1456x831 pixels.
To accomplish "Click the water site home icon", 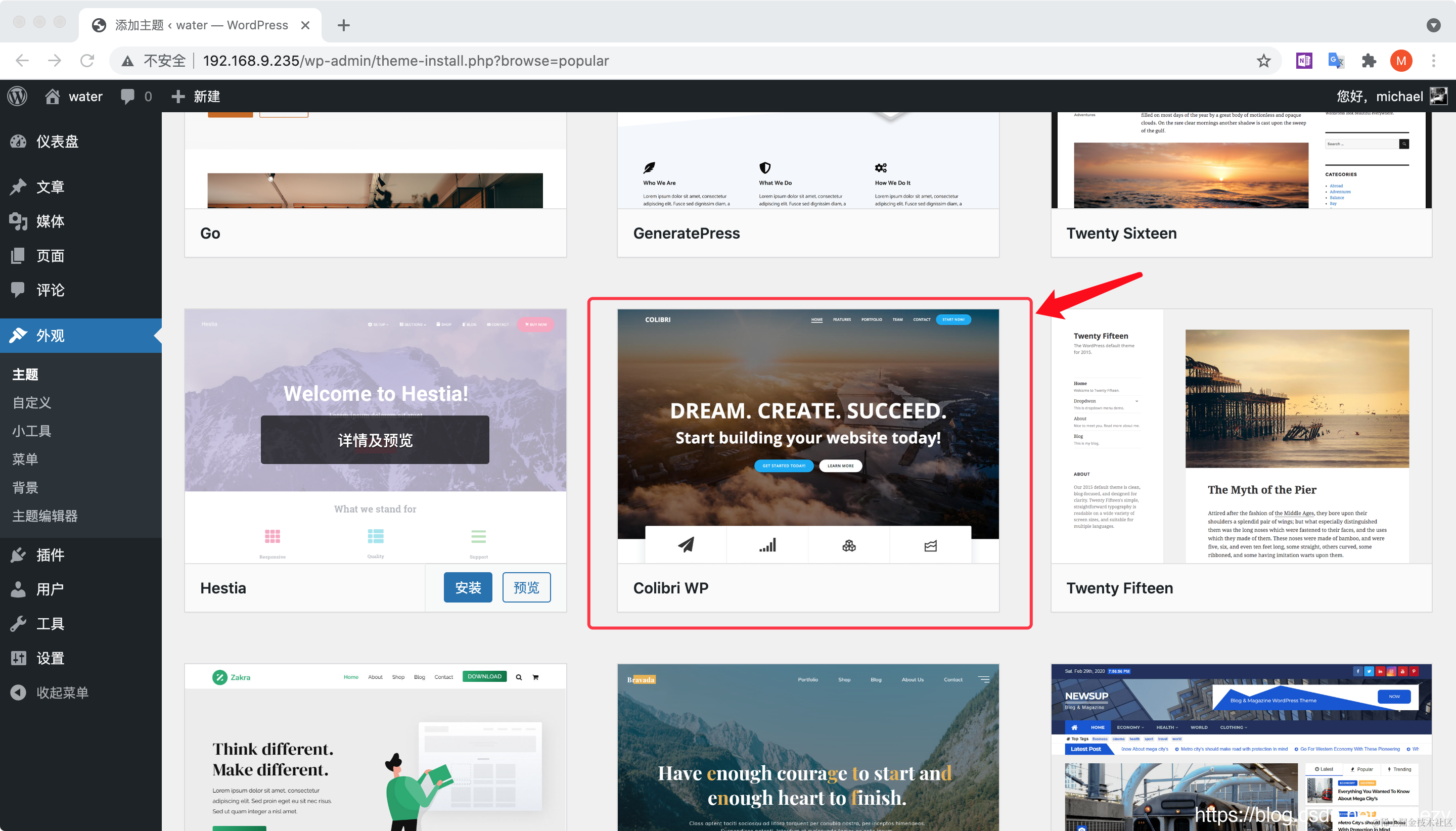I will coord(53,96).
